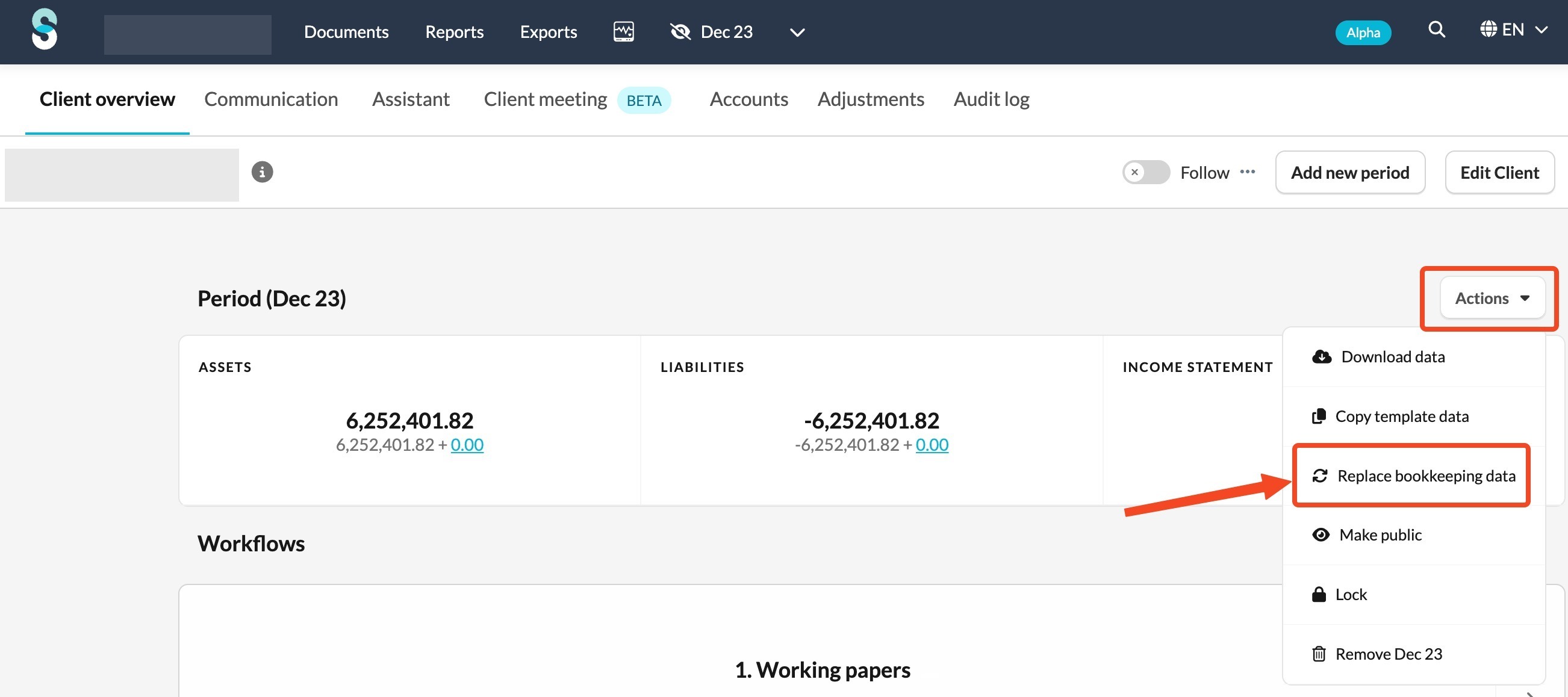Switch to the Audit log tab

991,99
